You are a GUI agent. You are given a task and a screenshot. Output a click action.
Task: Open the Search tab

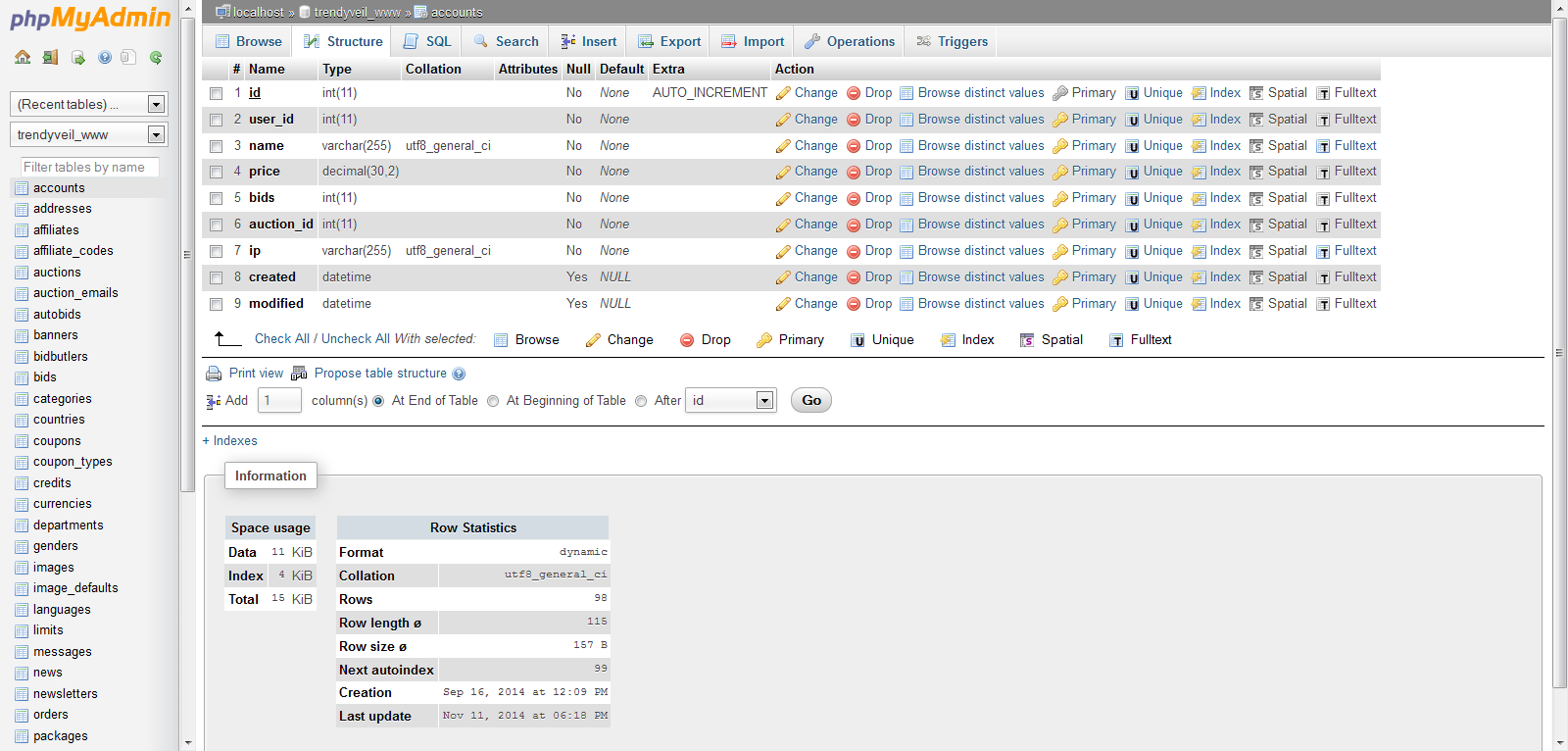point(506,41)
